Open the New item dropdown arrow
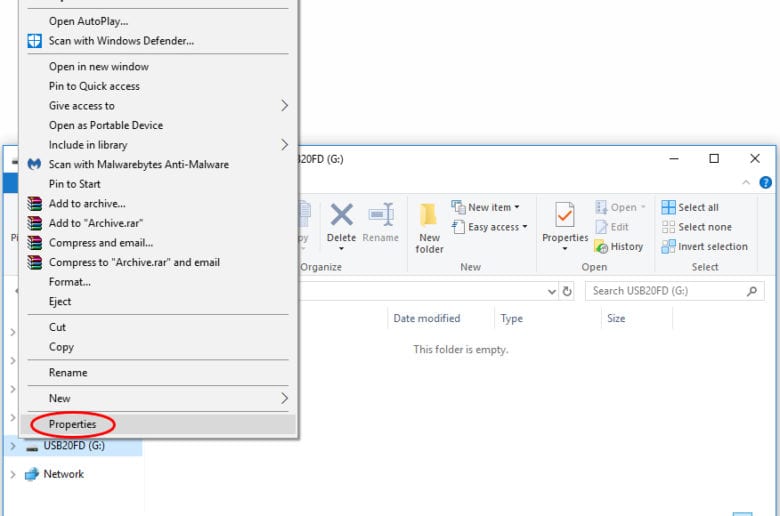This screenshot has width=780, height=516. [517, 207]
